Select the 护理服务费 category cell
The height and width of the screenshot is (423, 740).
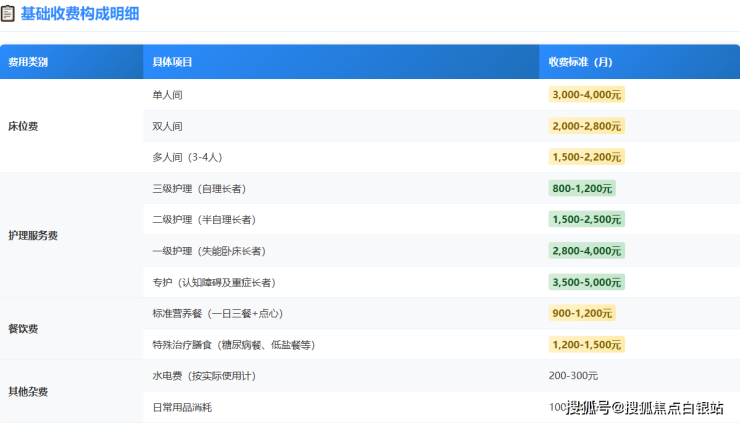(33, 235)
